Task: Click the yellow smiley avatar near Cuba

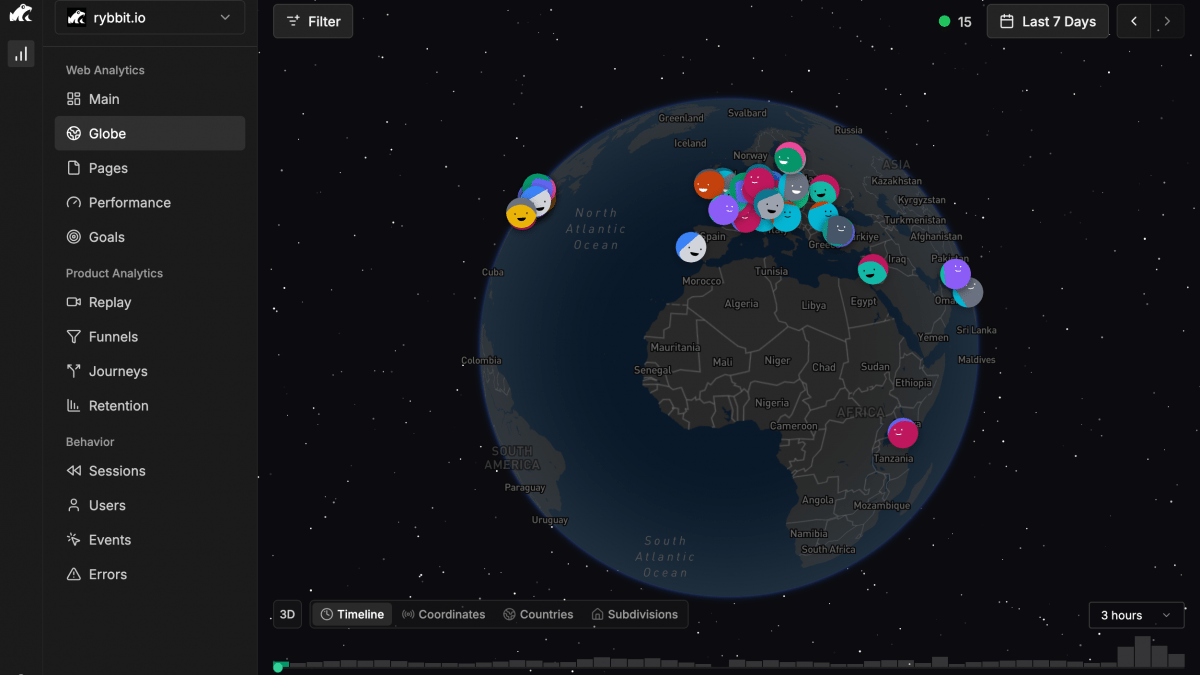Action: click(x=520, y=214)
